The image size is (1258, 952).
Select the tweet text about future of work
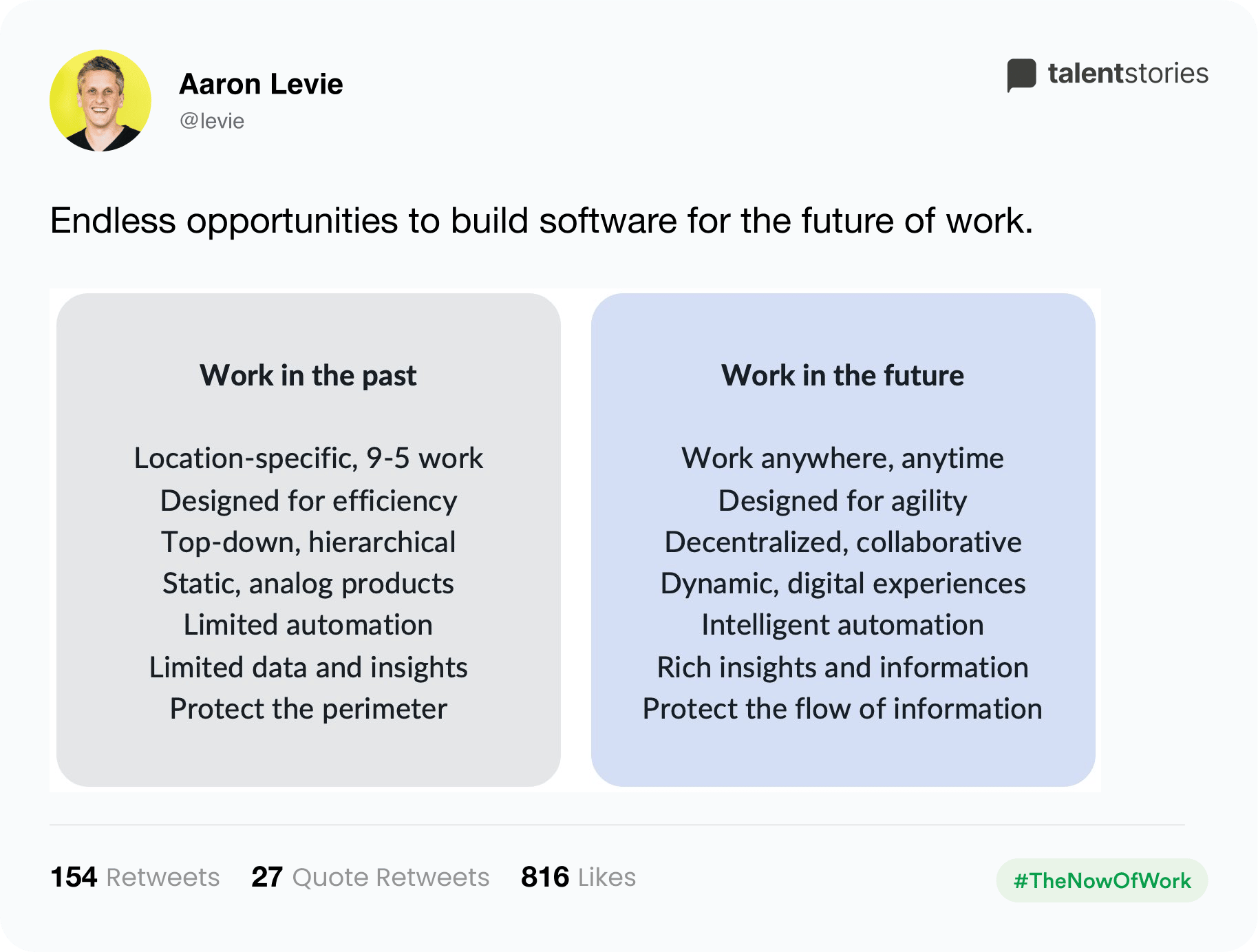[x=542, y=222]
